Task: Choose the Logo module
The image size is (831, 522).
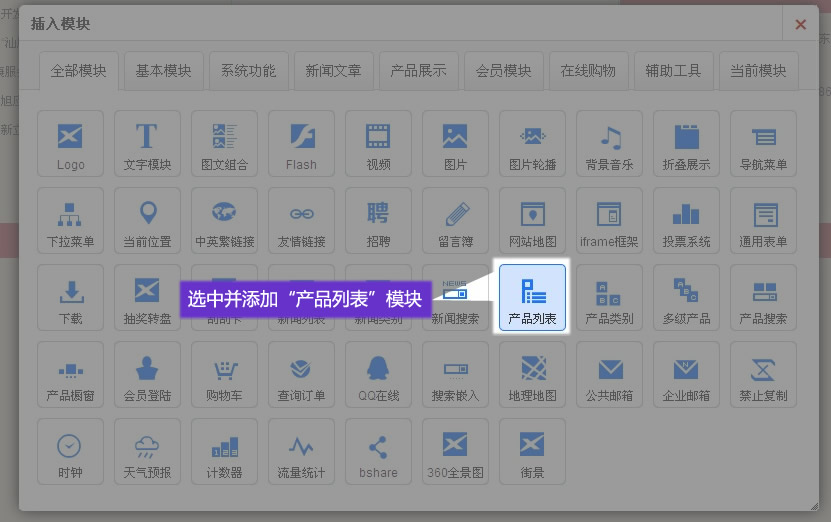Action: click(x=70, y=143)
